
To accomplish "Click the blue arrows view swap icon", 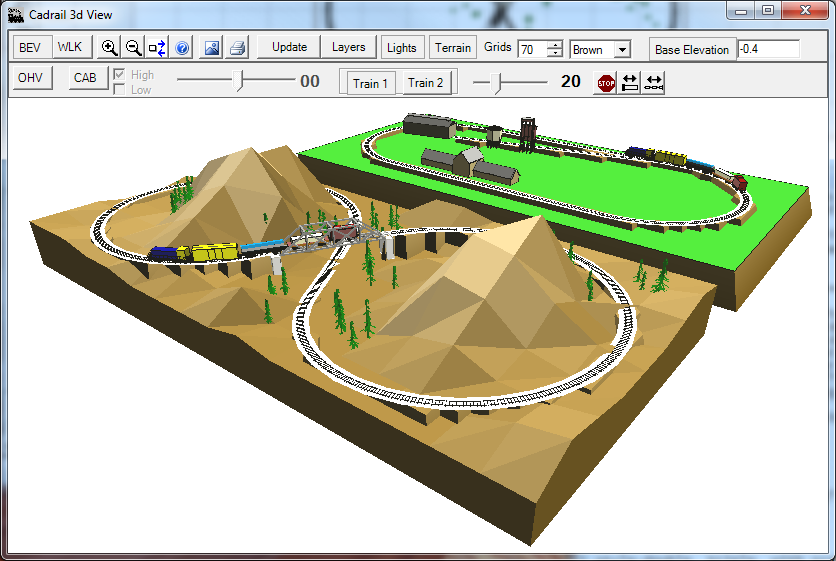I will point(158,48).
